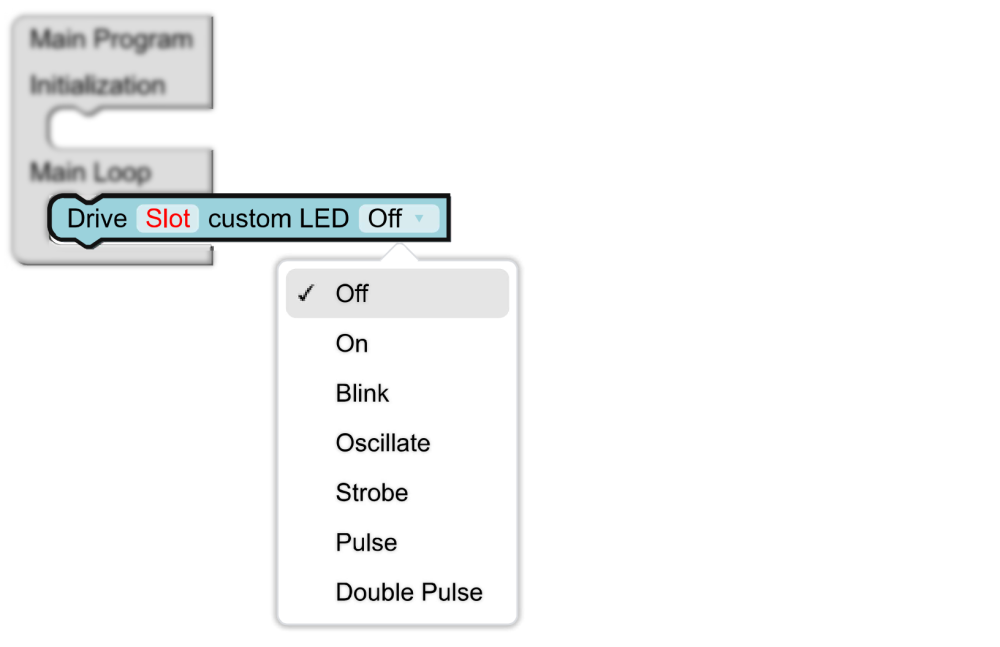Select the Blink option
This screenshot has height=647, width=1000.
click(362, 393)
